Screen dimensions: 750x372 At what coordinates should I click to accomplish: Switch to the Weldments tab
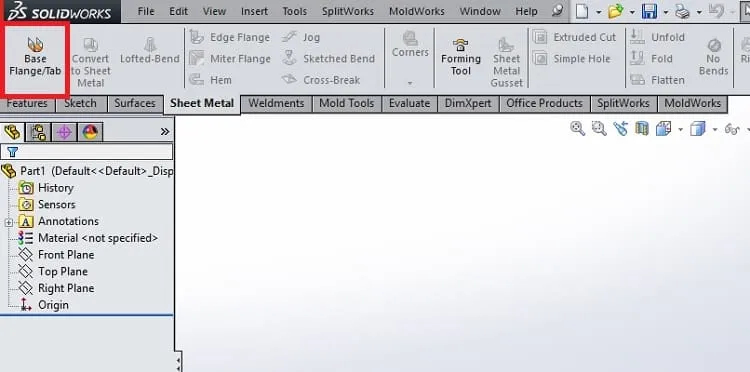tap(276, 103)
